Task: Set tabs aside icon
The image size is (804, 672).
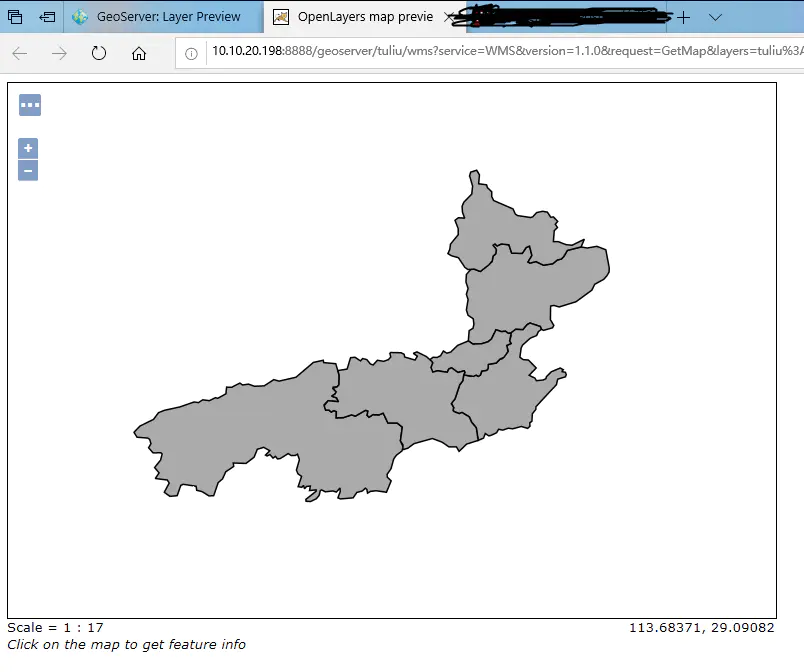Action: 47,17
